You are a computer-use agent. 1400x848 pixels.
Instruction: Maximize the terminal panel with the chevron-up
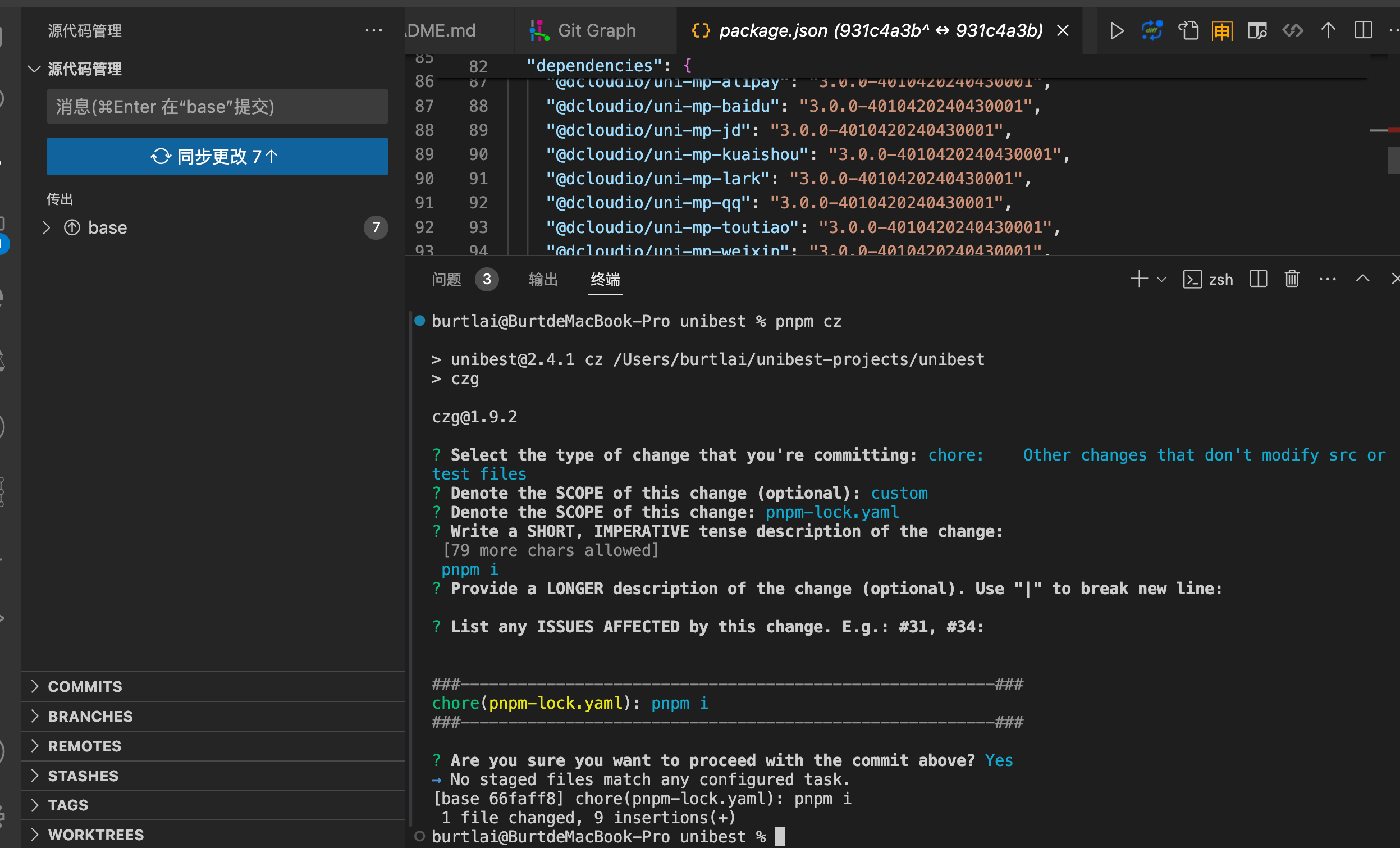[x=1362, y=279]
